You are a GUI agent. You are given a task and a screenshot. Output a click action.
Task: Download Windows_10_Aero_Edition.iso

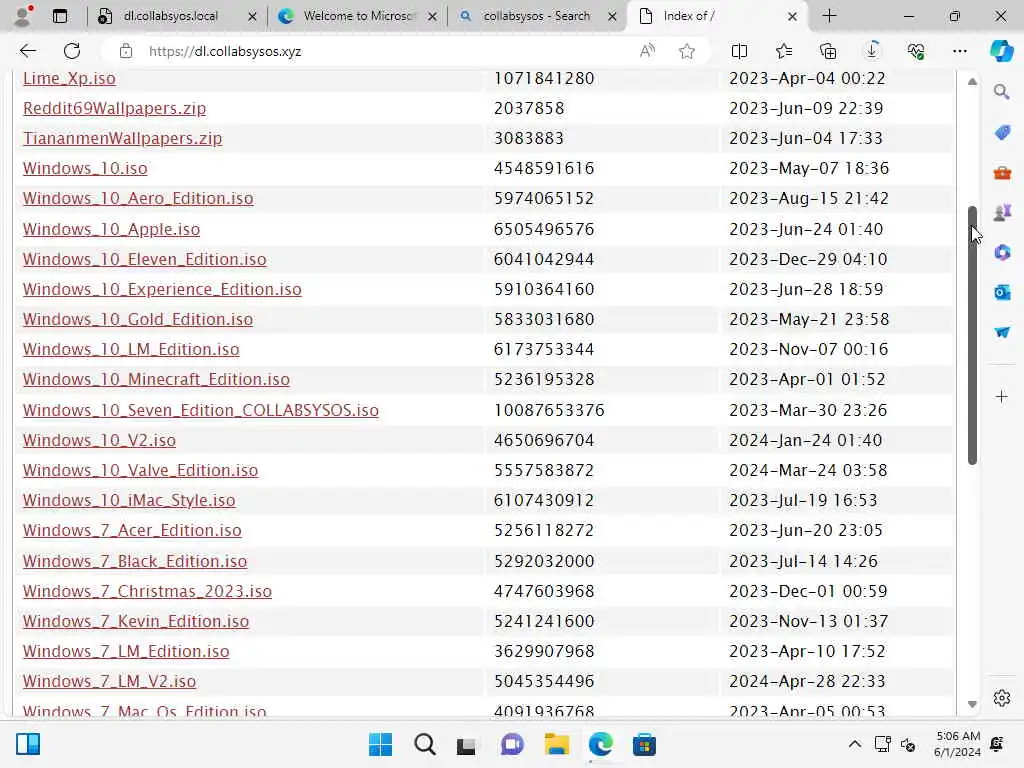(138, 199)
